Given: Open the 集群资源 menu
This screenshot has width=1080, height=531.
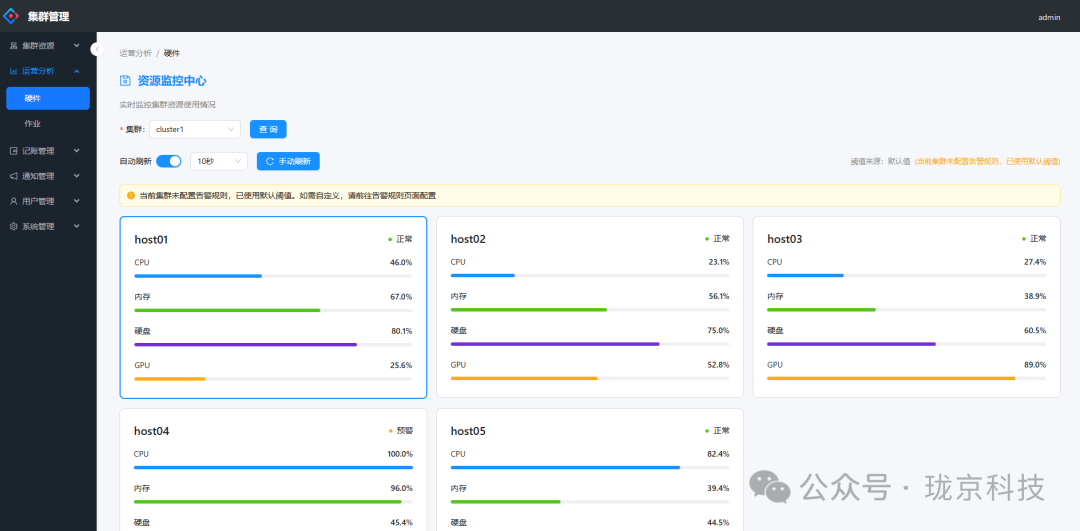Looking at the screenshot, I should click(x=48, y=45).
